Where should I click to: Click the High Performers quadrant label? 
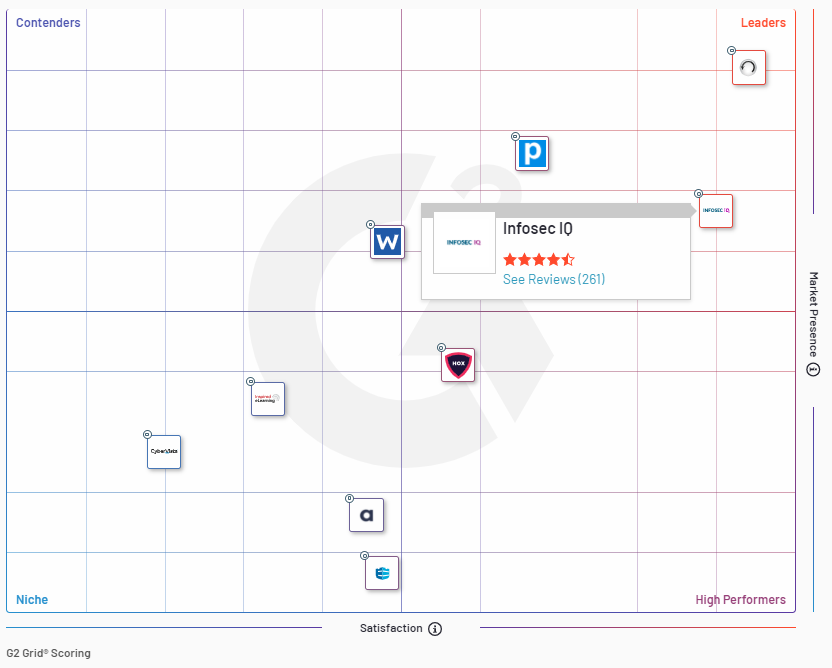click(740, 600)
